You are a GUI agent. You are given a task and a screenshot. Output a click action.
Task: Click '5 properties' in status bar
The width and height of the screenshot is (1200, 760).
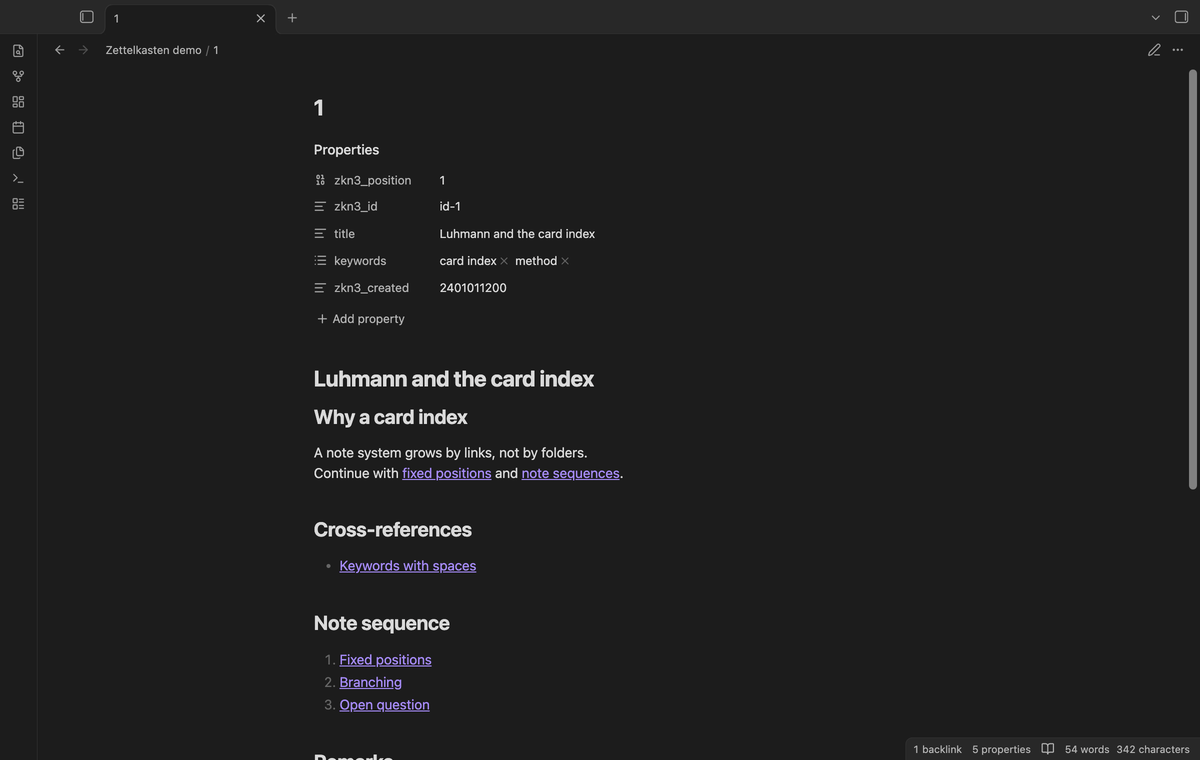(1001, 749)
